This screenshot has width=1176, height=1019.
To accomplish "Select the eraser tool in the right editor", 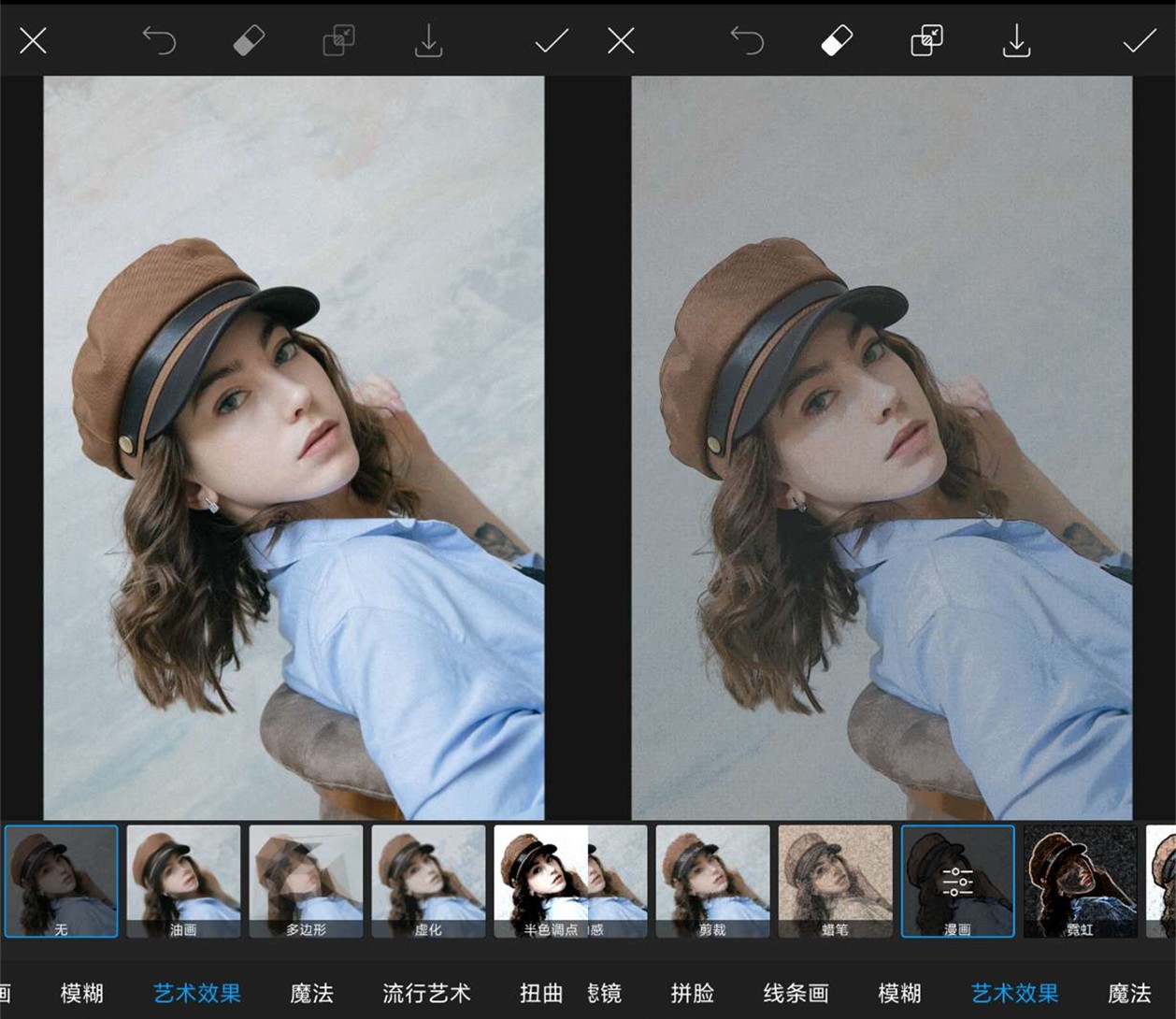I will point(837,41).
